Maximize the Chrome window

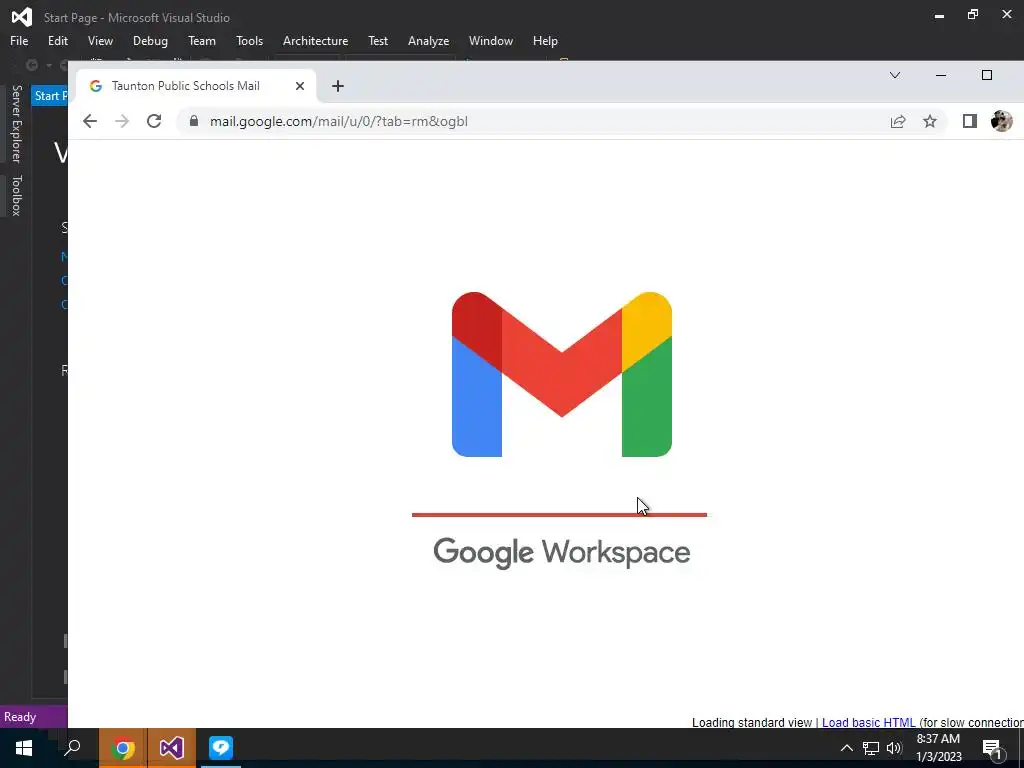987,75
